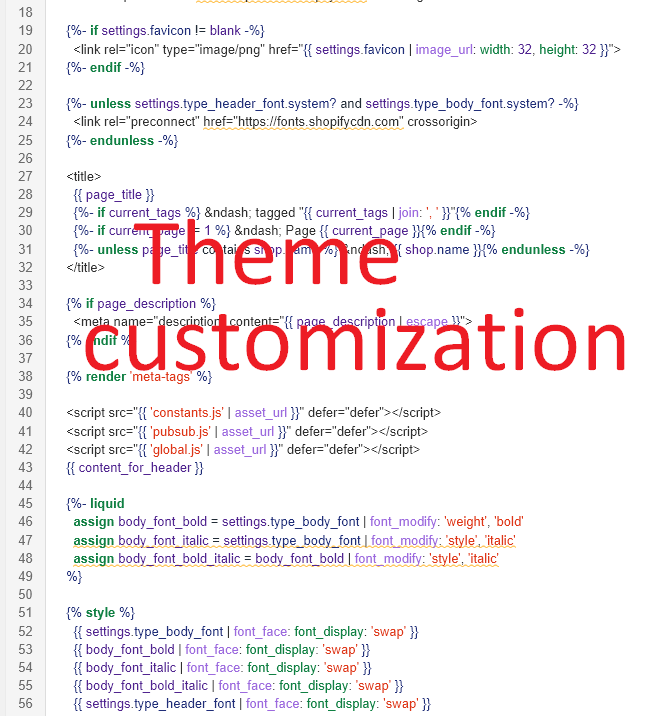
Task: Click the '{%- endunless -%}' line
Action: [122, 141]
